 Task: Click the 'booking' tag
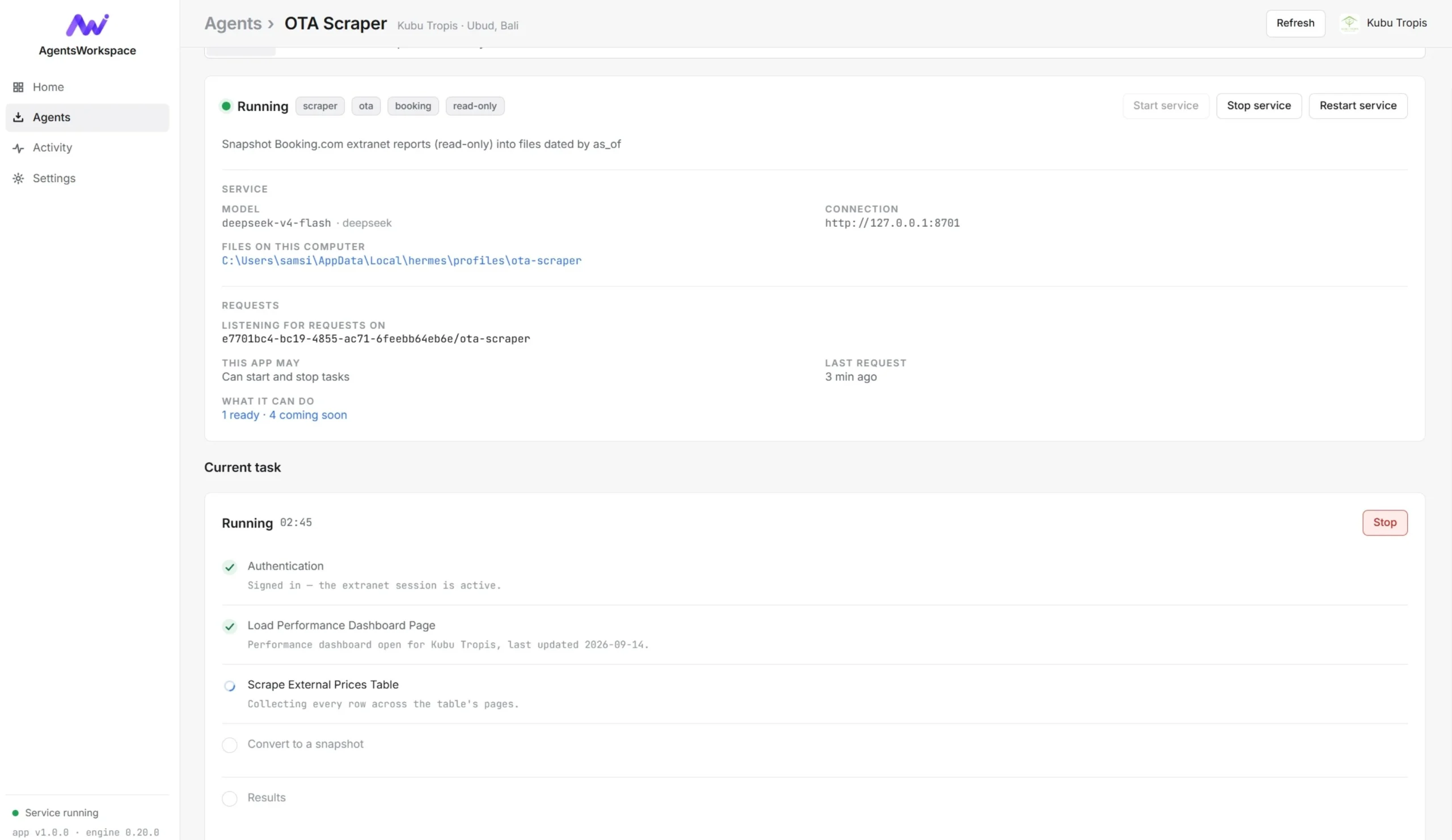[412, 106]
